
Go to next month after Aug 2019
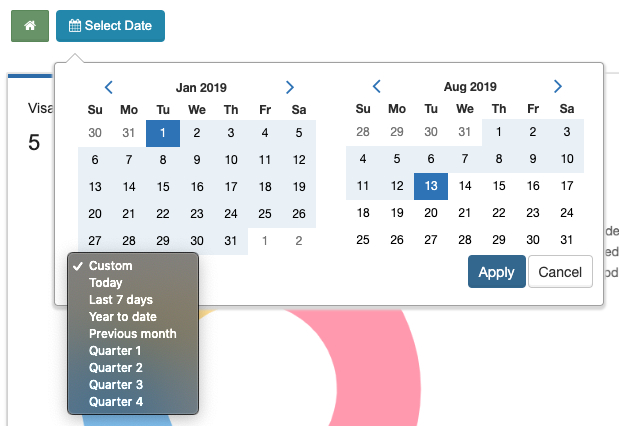[x=557, y=86]
